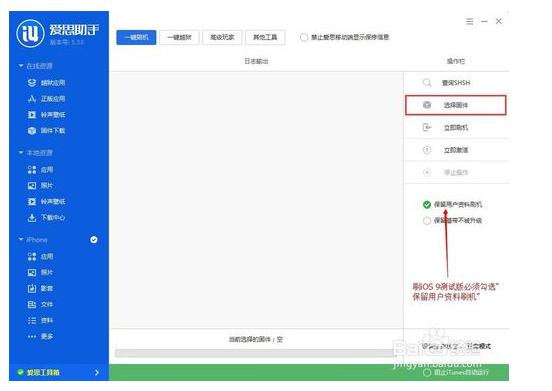Click the empty log output area
The height and width of the screenshot is (391, 552).
[x=256, y=200]
